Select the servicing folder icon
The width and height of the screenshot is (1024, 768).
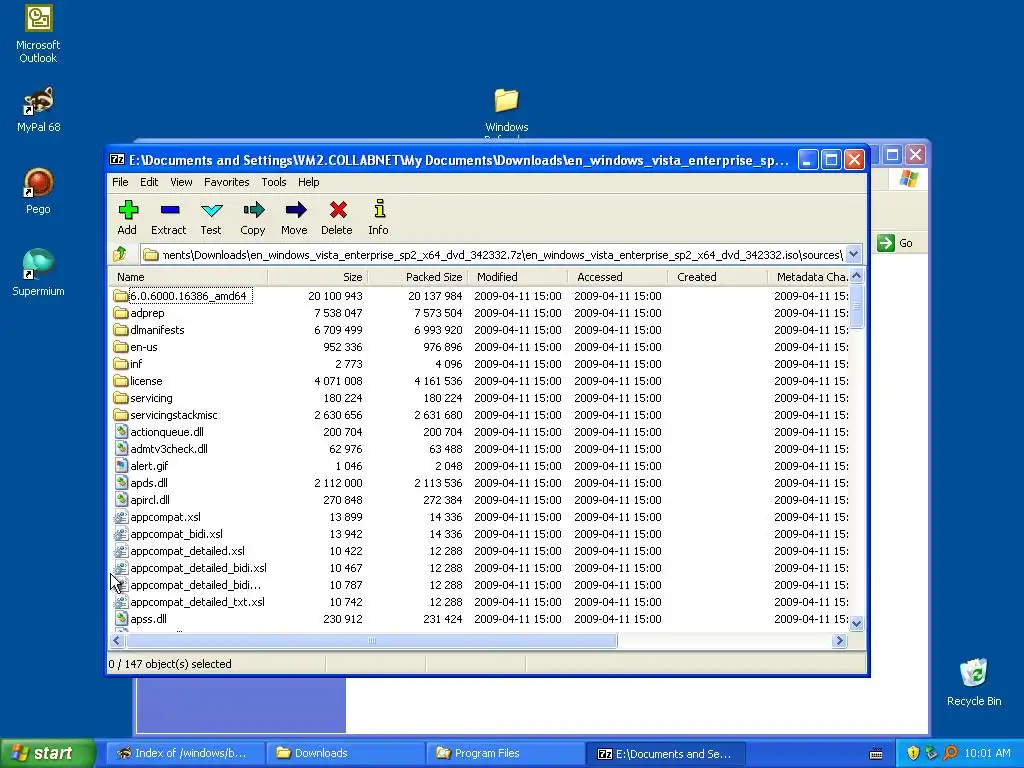tap(120, 398)
